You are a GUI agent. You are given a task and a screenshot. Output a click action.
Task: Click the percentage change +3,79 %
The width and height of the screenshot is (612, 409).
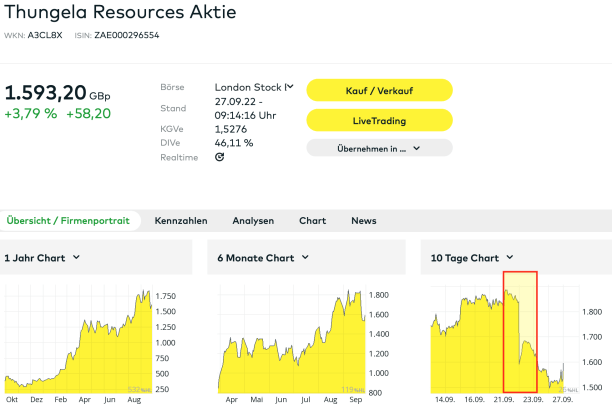31,114
